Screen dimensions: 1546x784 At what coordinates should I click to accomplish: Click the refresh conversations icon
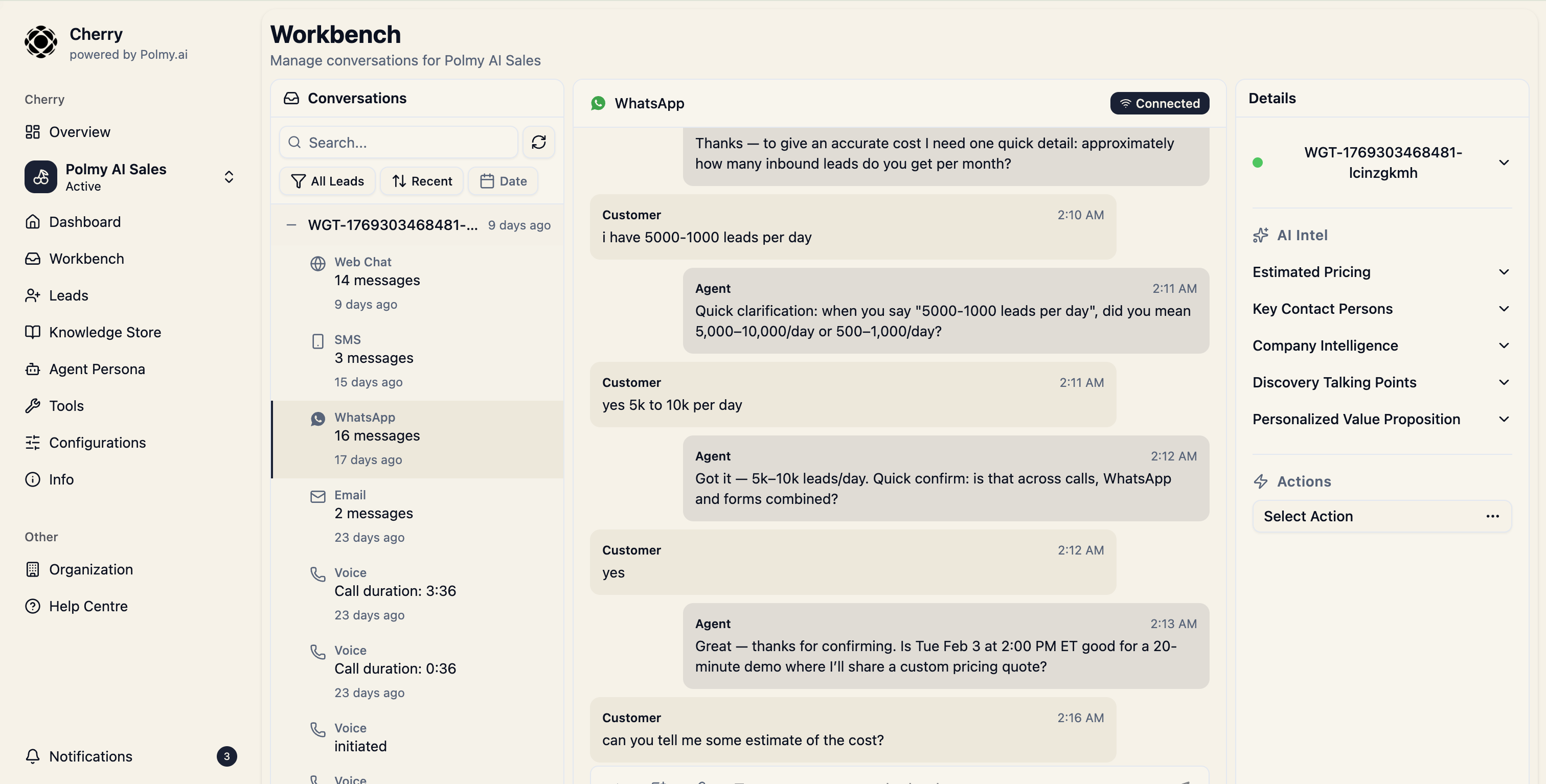pos(538,142)
